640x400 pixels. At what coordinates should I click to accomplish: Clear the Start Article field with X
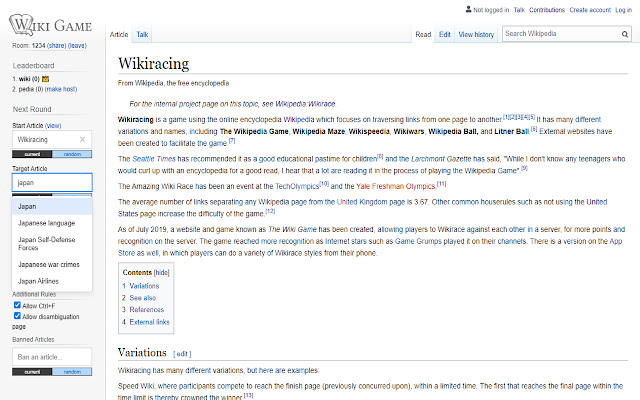(x=82, y=140)
